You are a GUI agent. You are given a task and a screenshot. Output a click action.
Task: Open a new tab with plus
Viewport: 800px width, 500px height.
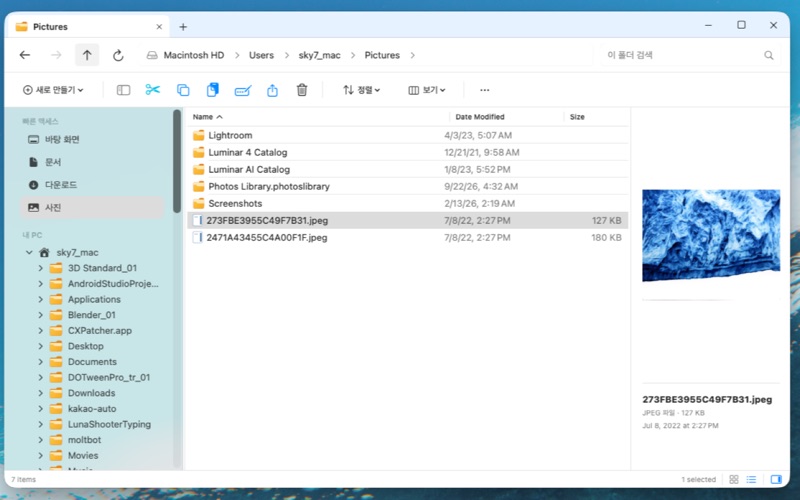coord(183,27)
